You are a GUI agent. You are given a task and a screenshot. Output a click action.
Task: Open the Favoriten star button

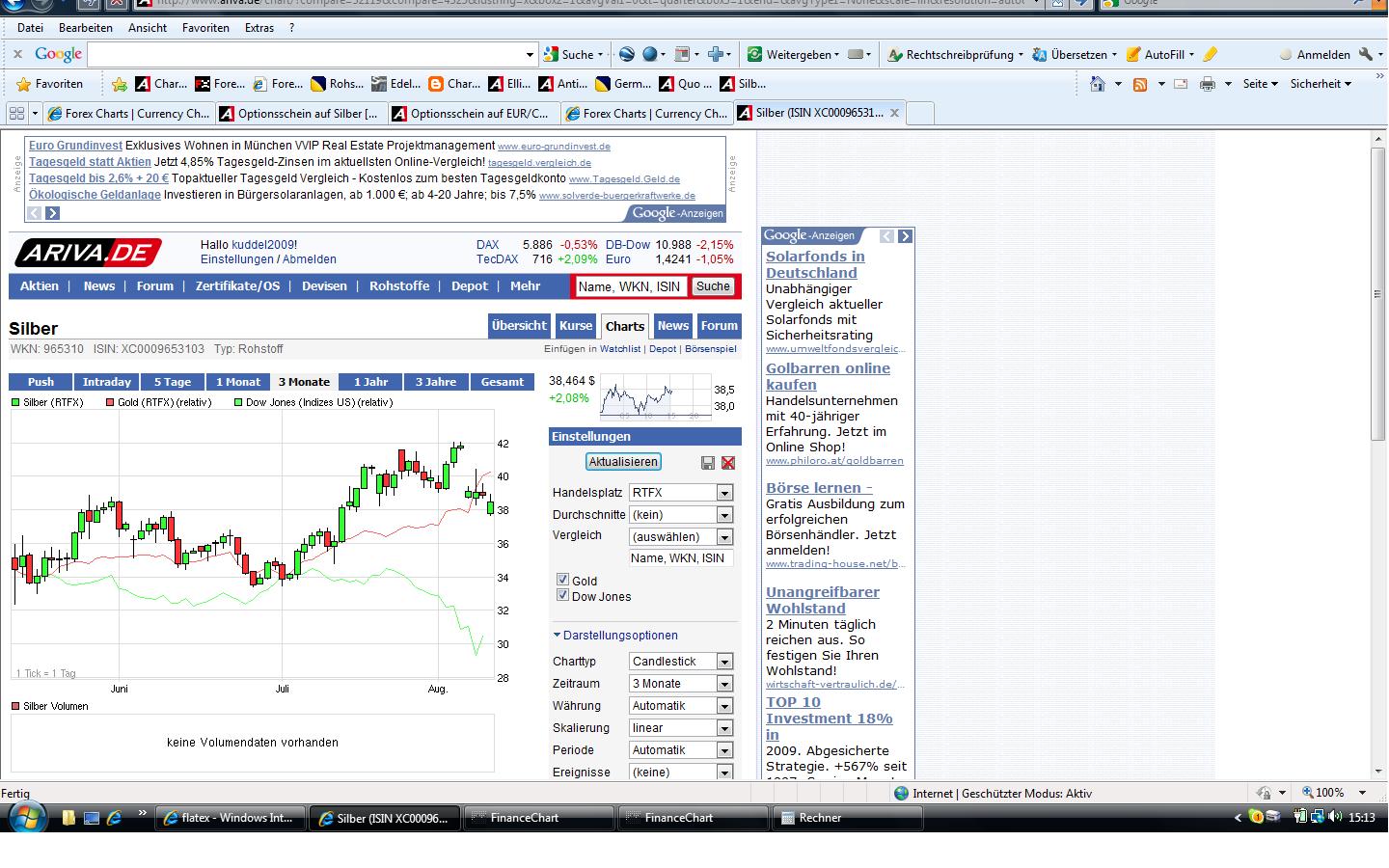click(50, 84)
